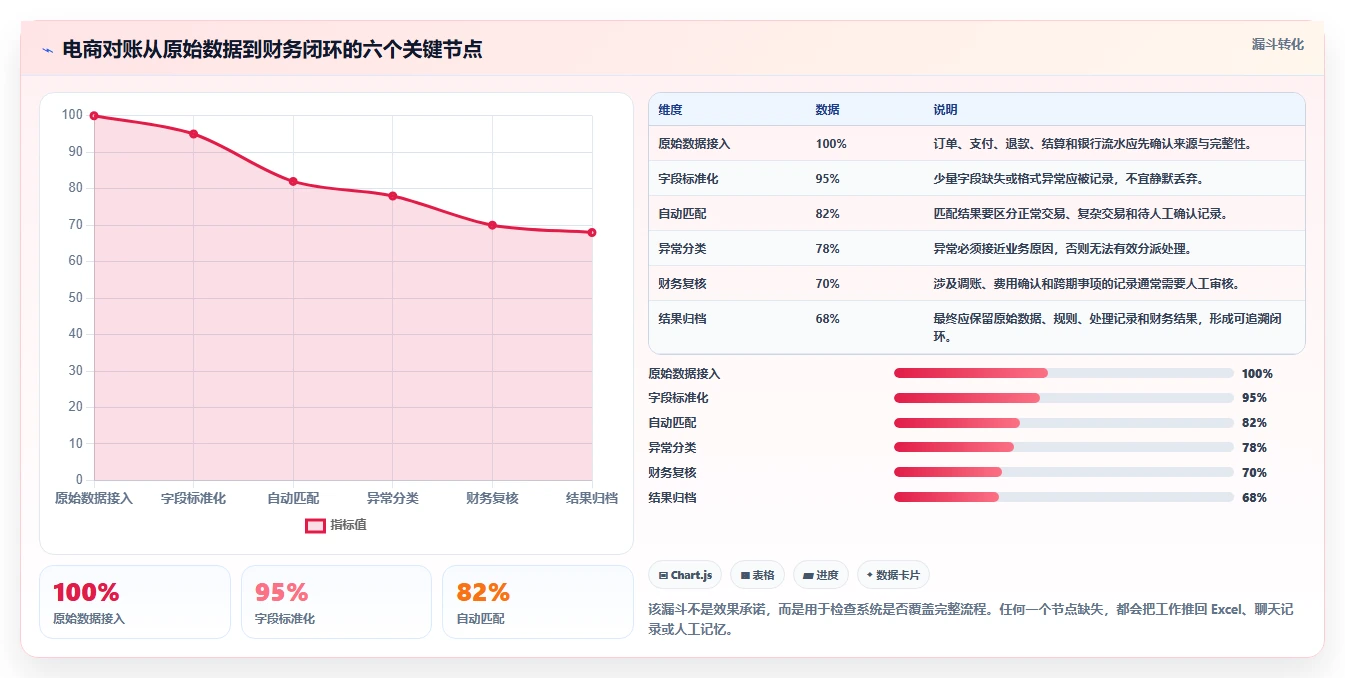Click the 表格 tag chip

tap(758, 575)
